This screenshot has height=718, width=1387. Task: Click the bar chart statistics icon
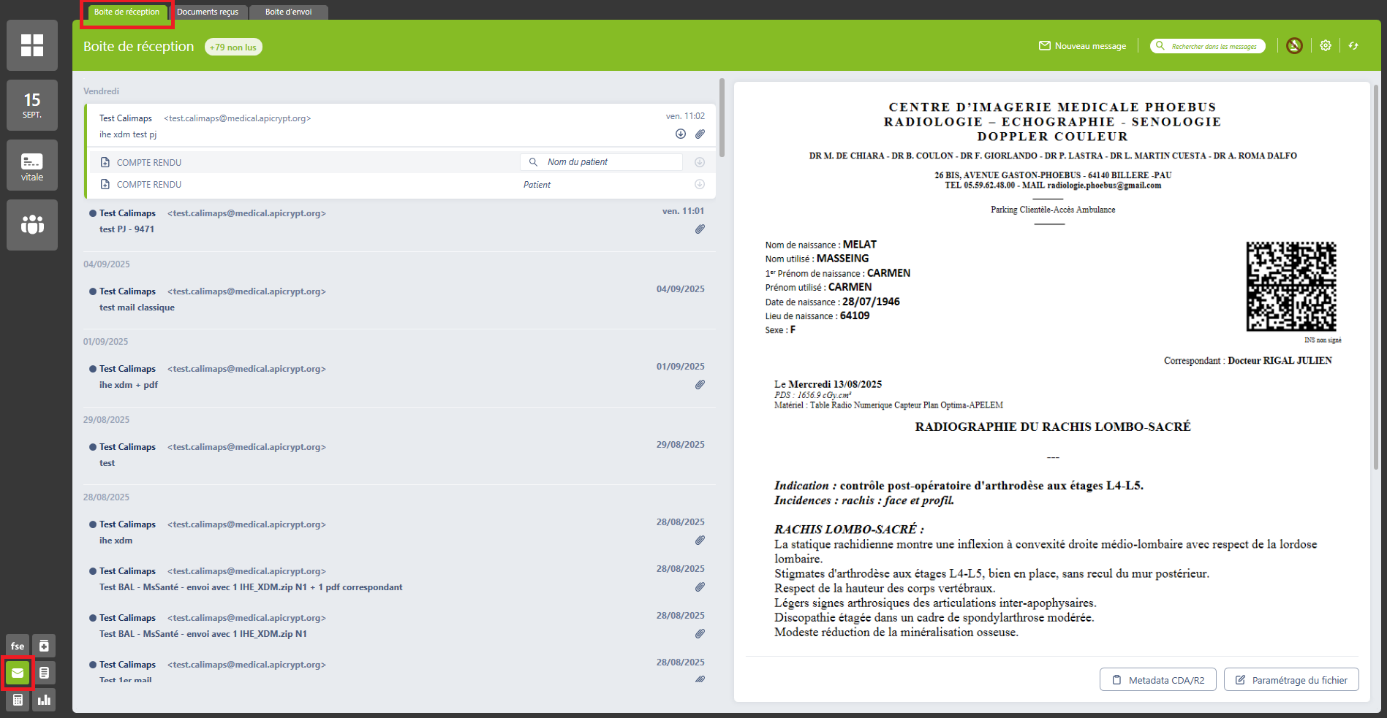click(44, 700)
